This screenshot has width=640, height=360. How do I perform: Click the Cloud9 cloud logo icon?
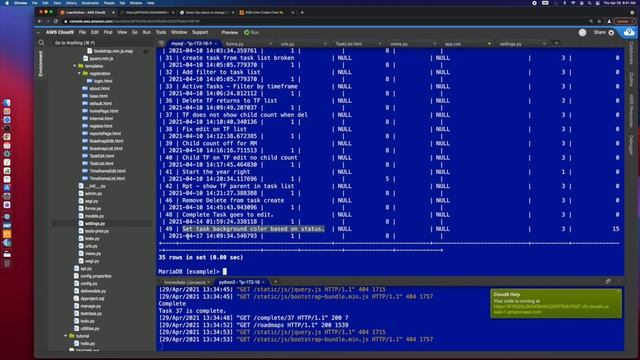(x=629, y=32)
